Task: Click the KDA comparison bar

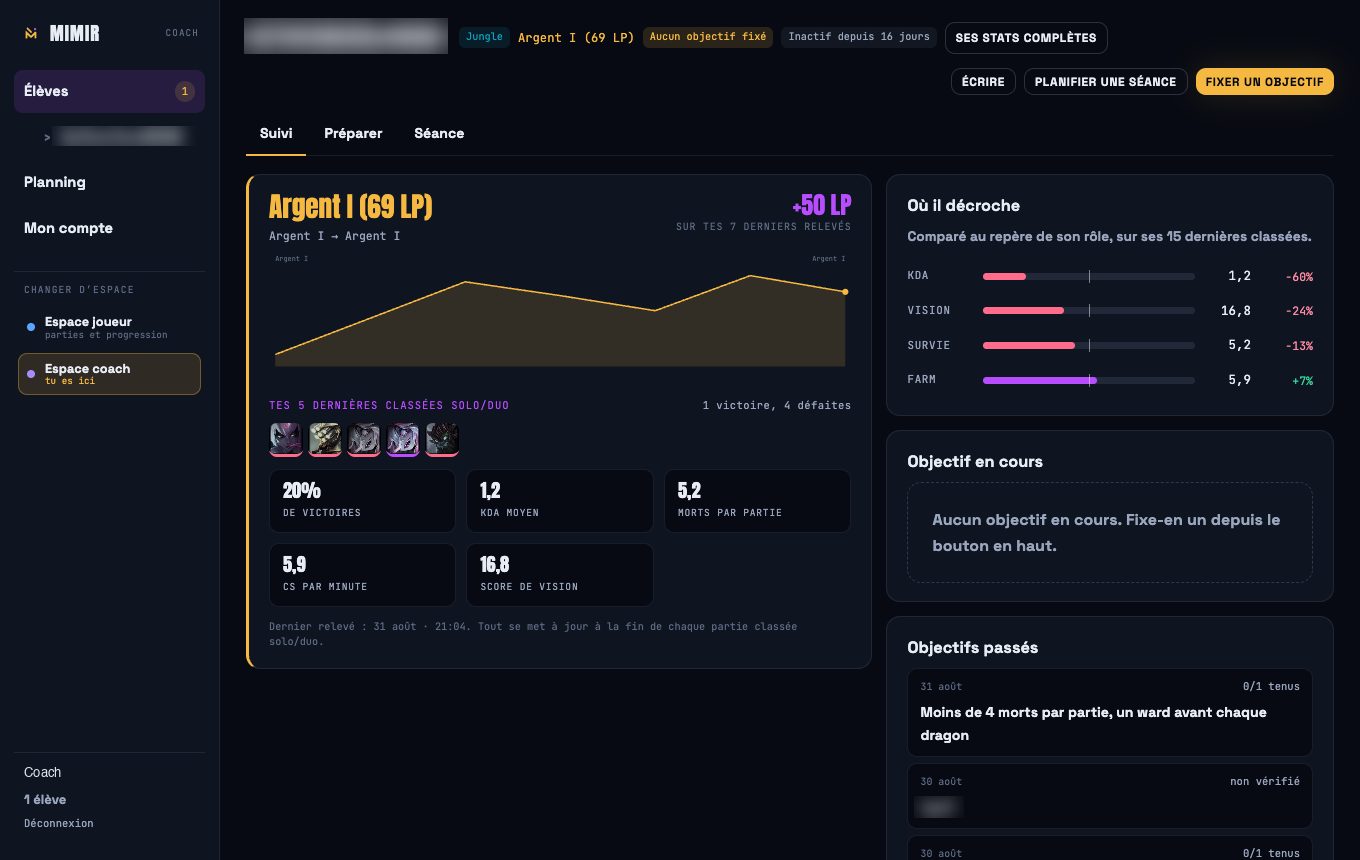Action: coord(1089,276)
